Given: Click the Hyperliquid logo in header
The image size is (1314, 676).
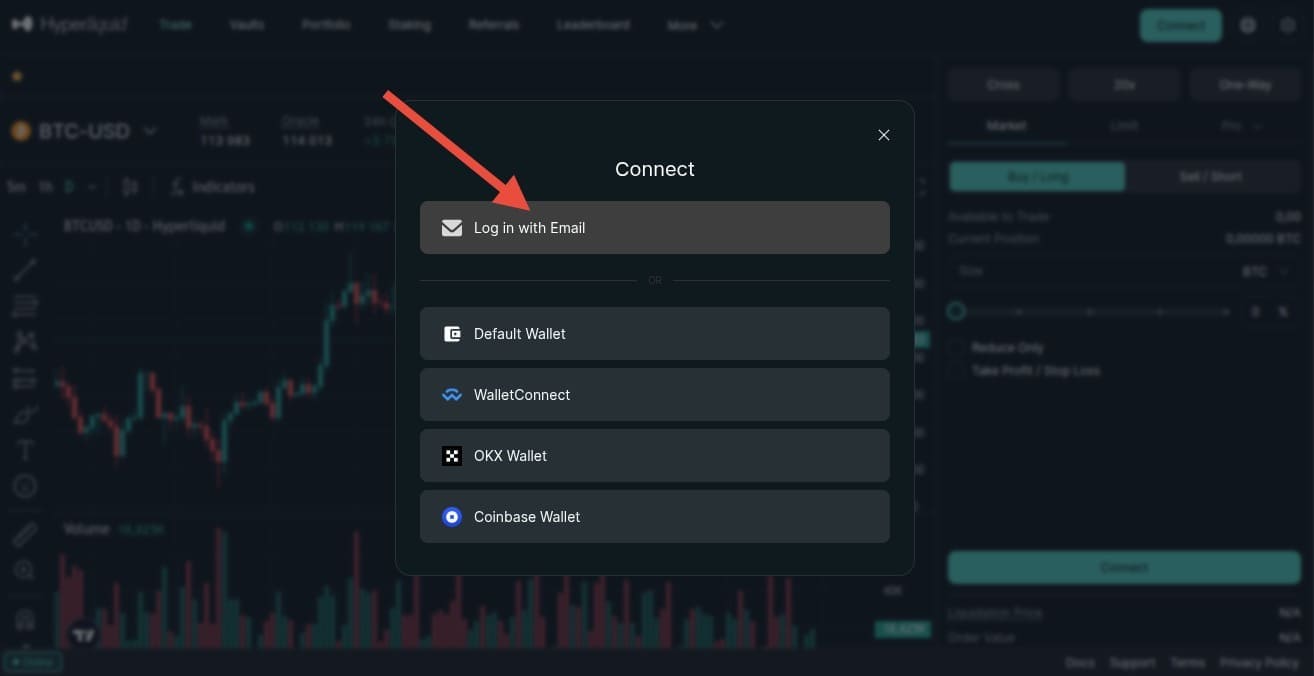Looking at the screenshot, I should point(69,24).
